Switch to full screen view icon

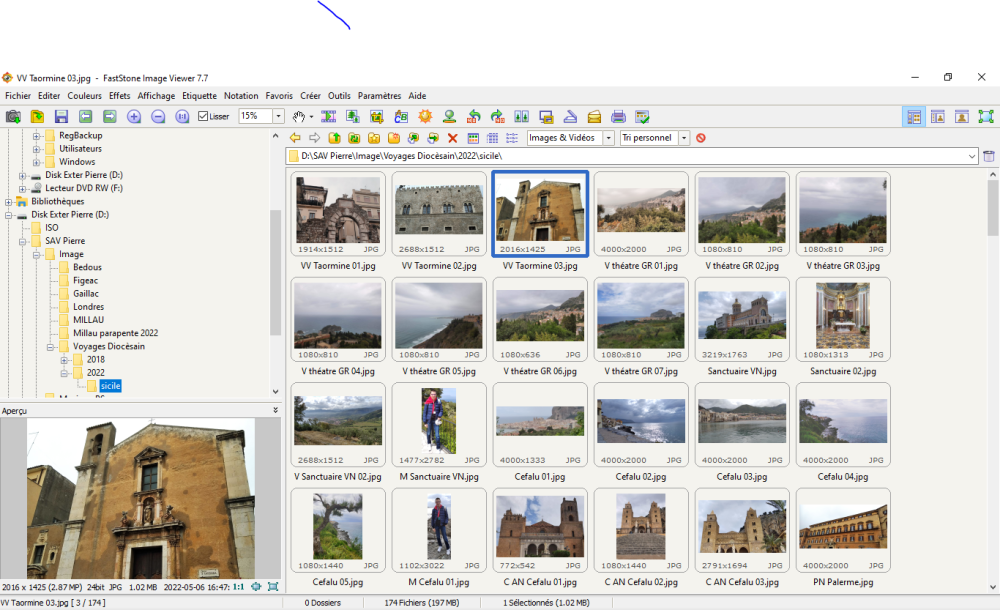coord(986,117)
